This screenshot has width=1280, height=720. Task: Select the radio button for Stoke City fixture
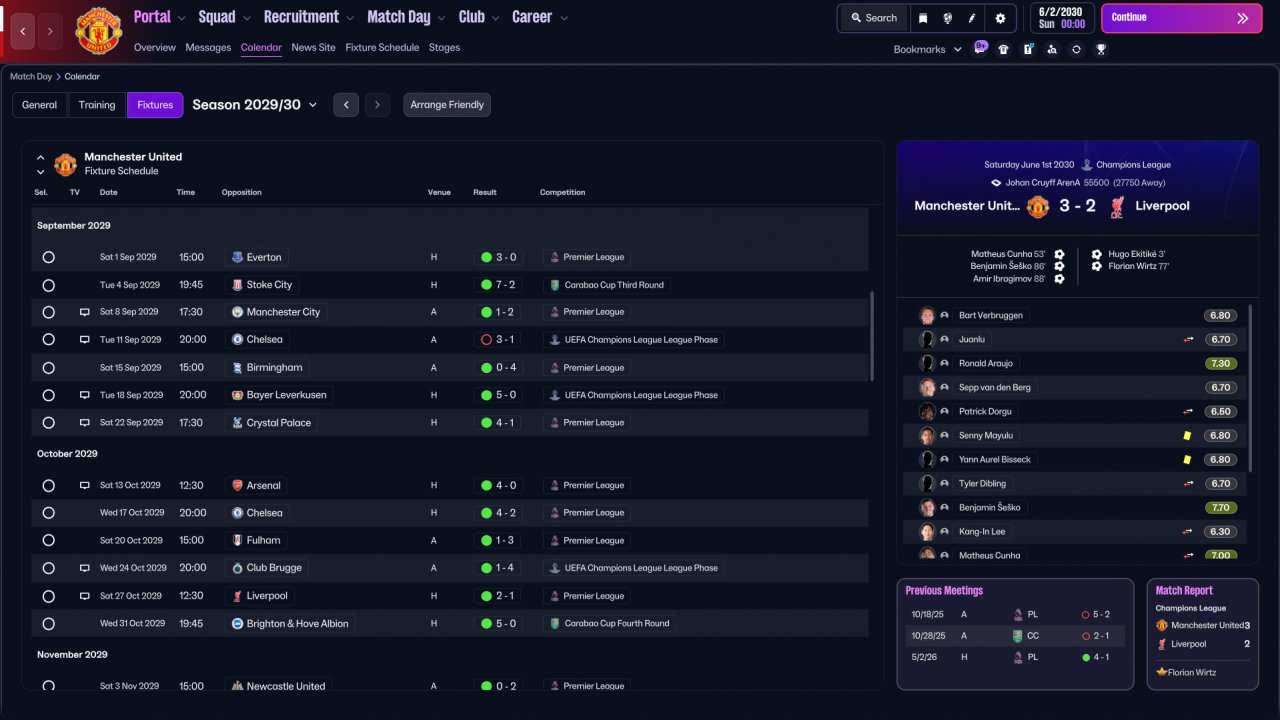(48, 285)
